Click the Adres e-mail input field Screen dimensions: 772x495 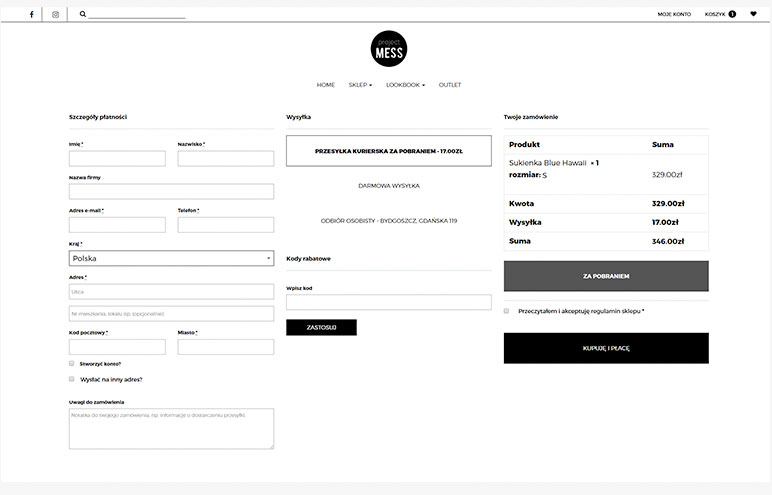[117, 225]
